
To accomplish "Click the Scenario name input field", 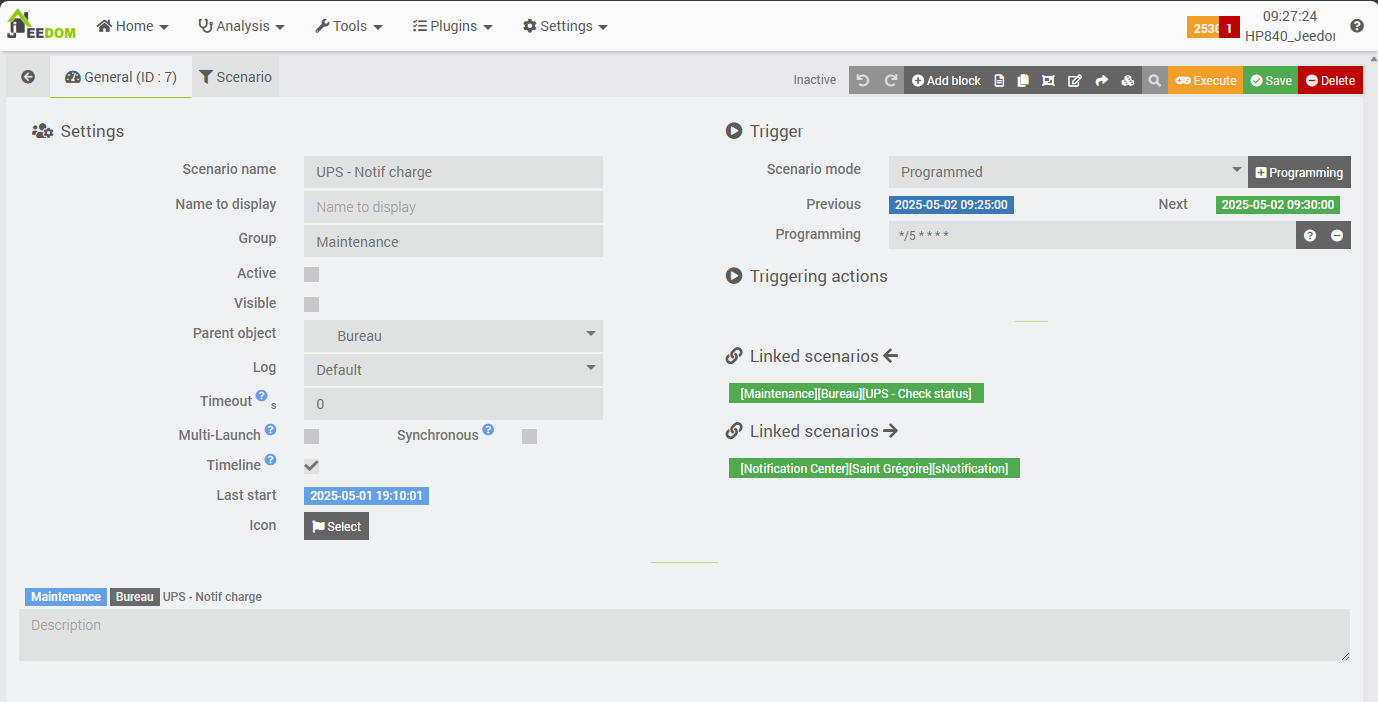I will pyautogui.click(x=453, y=172).
